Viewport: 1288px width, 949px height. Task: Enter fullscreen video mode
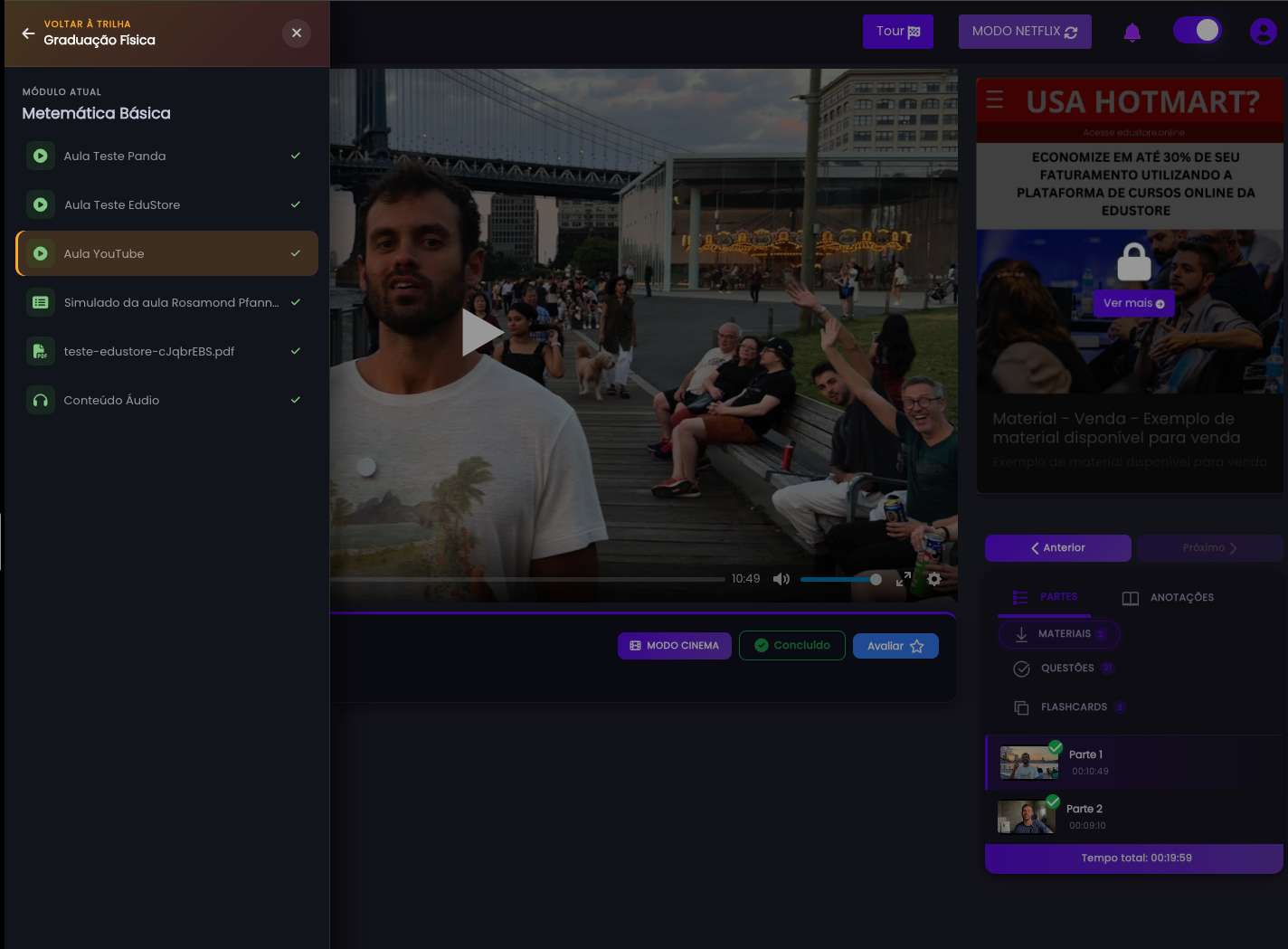pyautogui.click(x=903, y=579)
